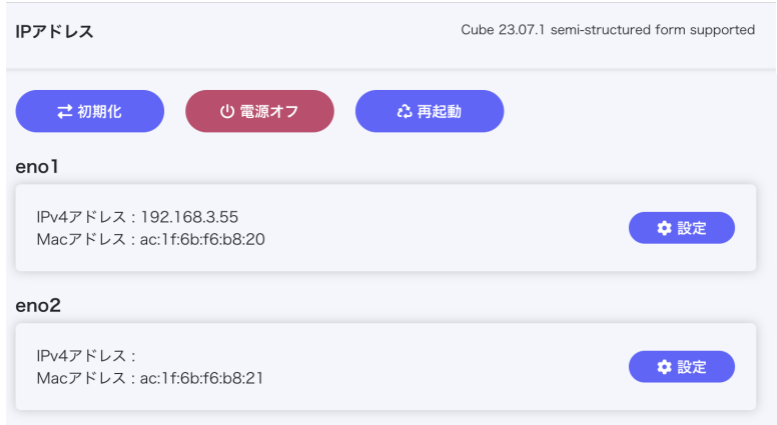
Task: Click the gear icon in eno1's 設定 button
Action: point(664,228)
